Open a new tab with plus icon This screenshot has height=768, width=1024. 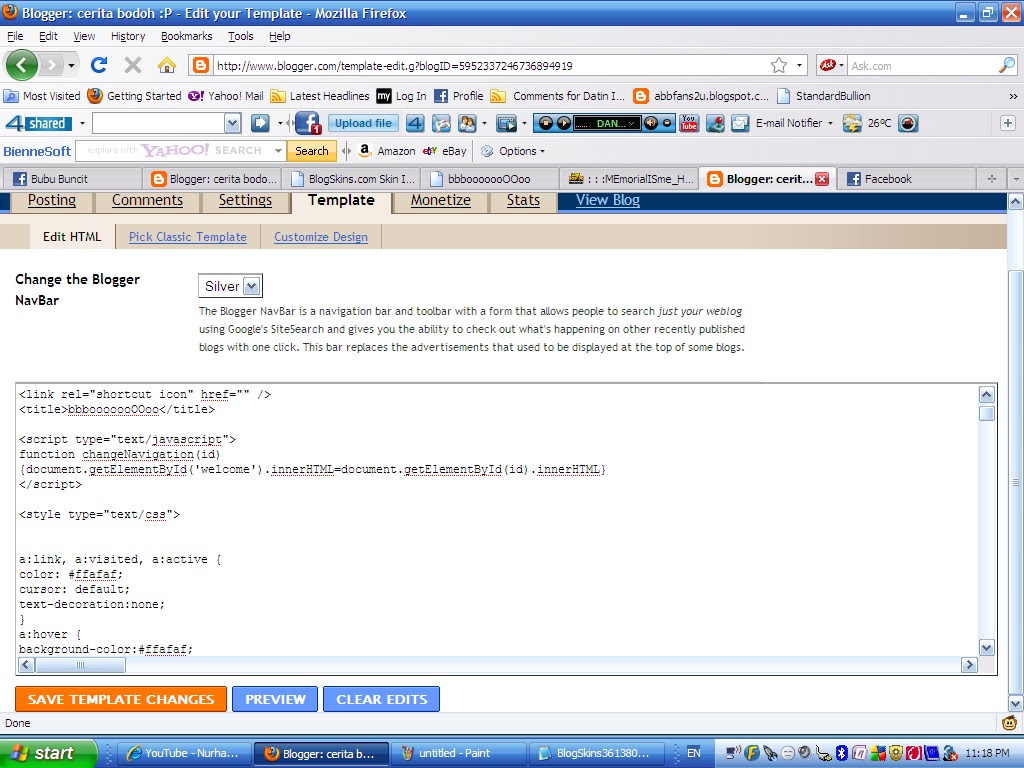pos(992,179)
